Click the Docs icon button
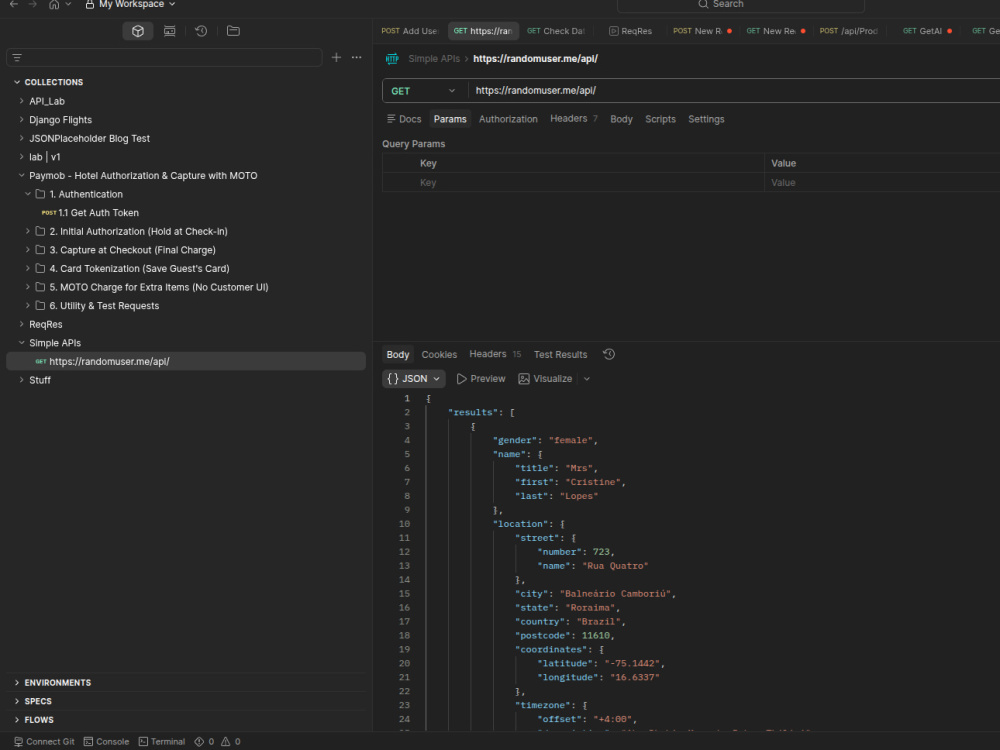This screenshot has height=750, width=1000. [x=404, y=119]
